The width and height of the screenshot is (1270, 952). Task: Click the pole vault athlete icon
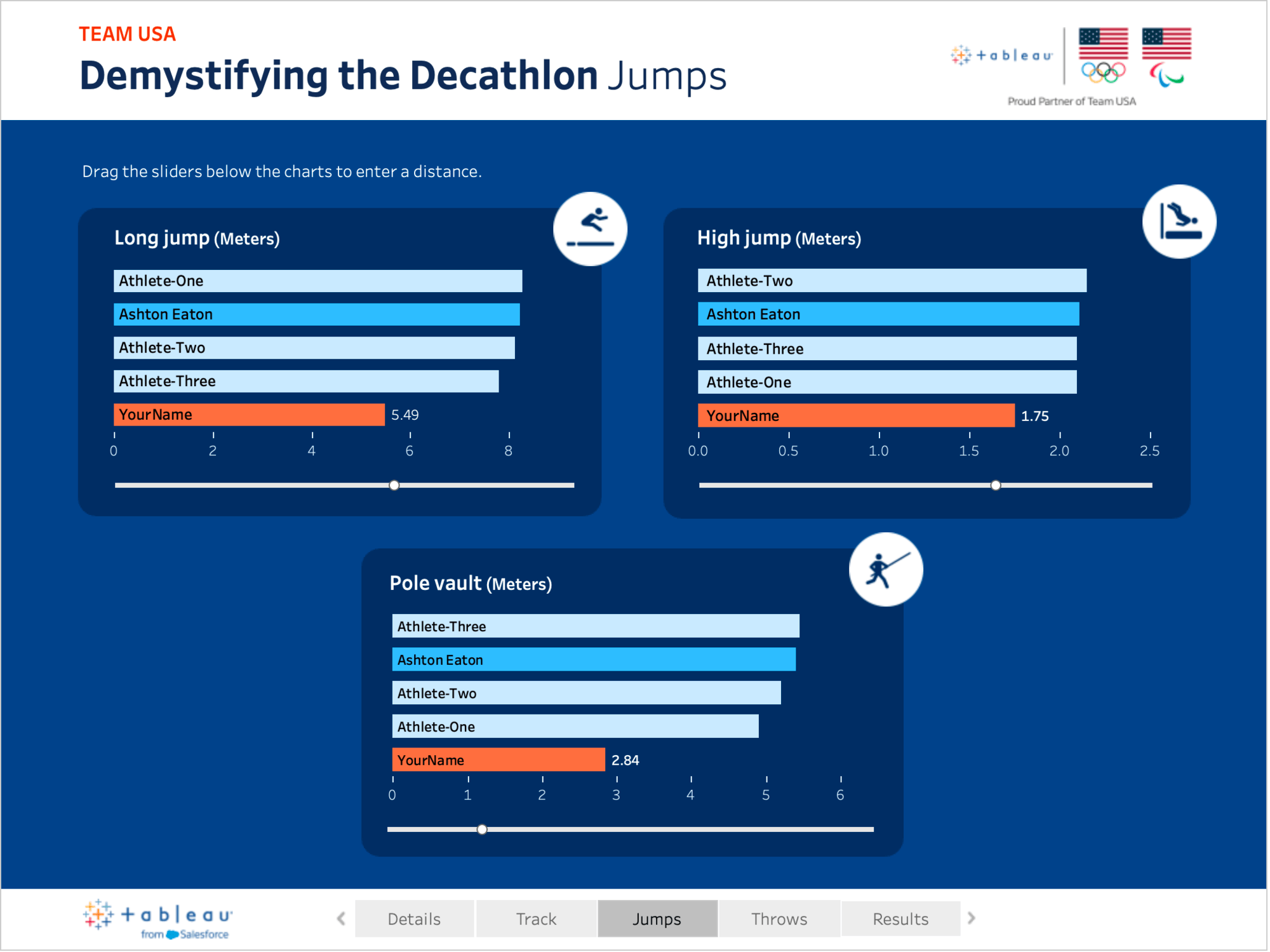[x=887, y=570]
